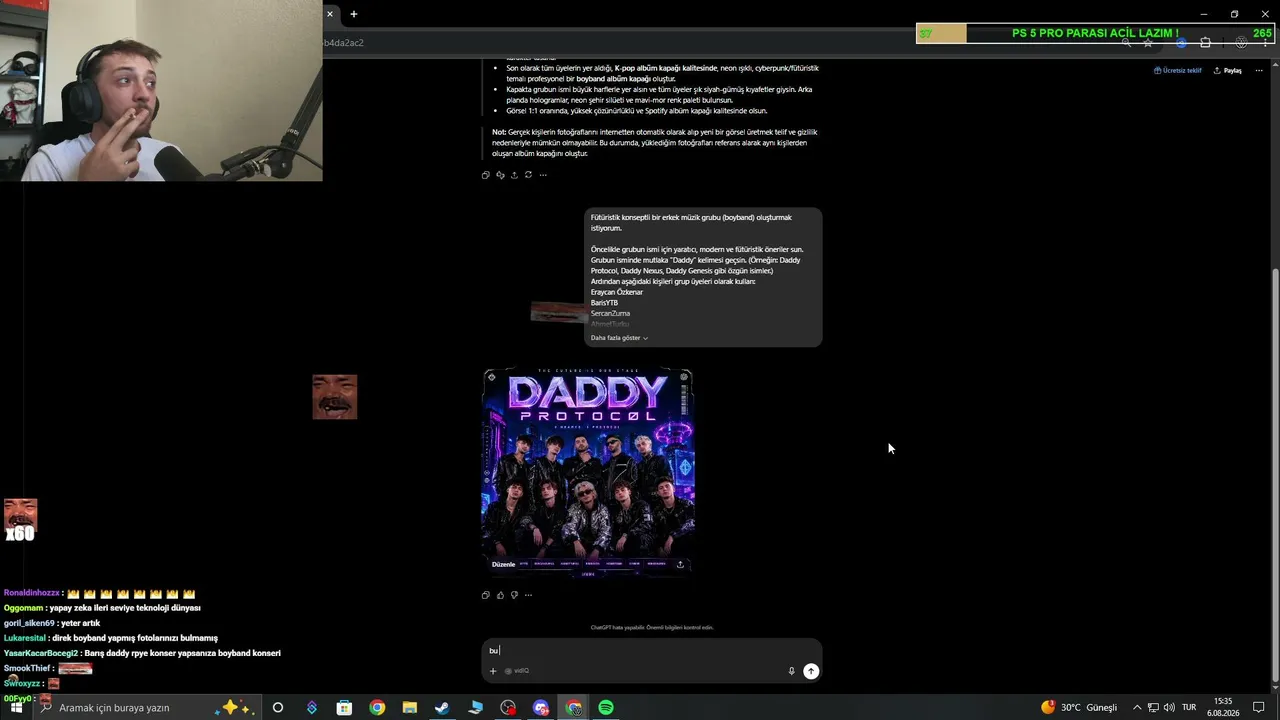This screenshot has height=720, width=1280.
Task: Click the Paylaş share button
Action: pyautogui.click(x=1228, y=71)
